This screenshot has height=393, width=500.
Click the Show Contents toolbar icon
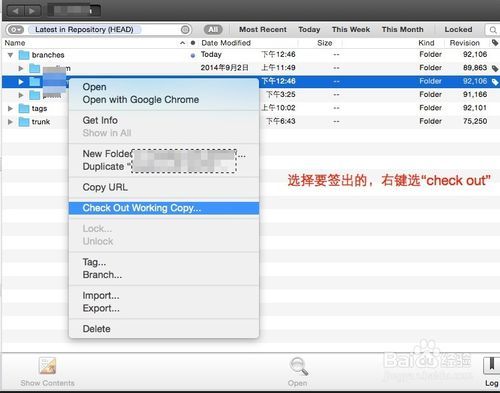tap(47, 366)
